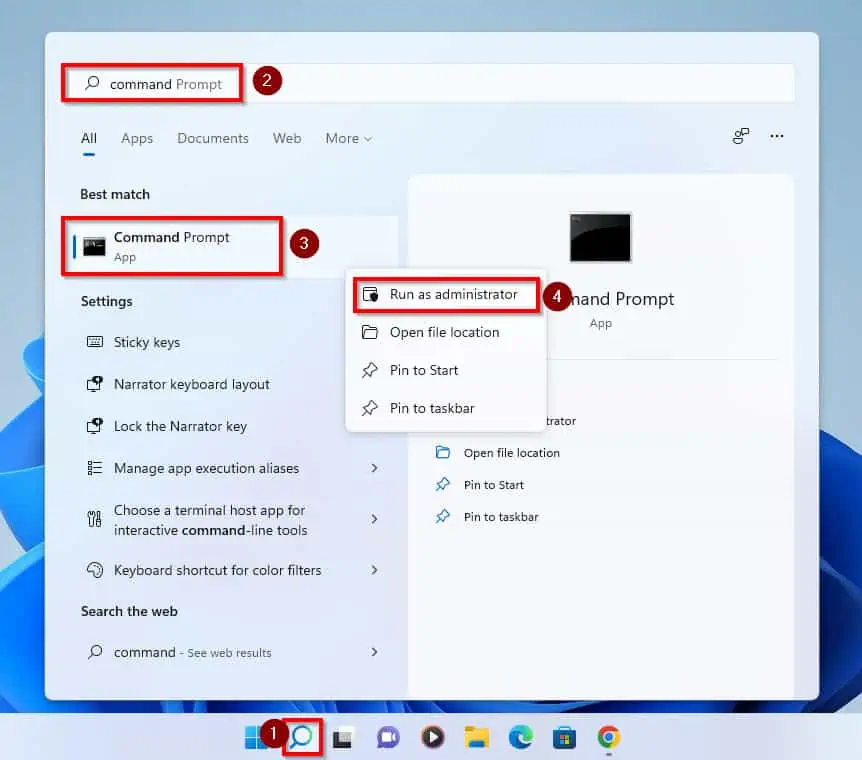
Task: Open the search options people icon
Action: point(741,136)
